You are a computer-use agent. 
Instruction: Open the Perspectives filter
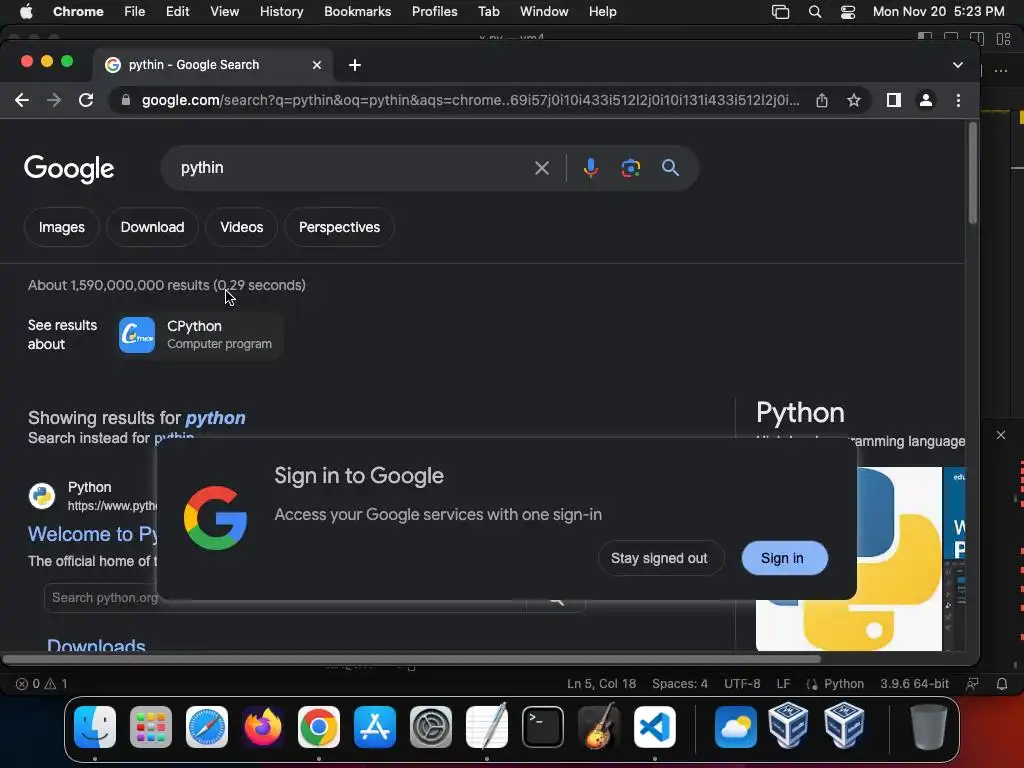click(339, 227)
